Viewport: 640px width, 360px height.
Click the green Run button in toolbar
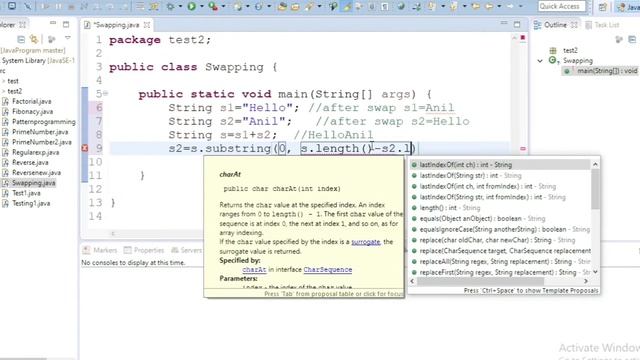point(191,6)
